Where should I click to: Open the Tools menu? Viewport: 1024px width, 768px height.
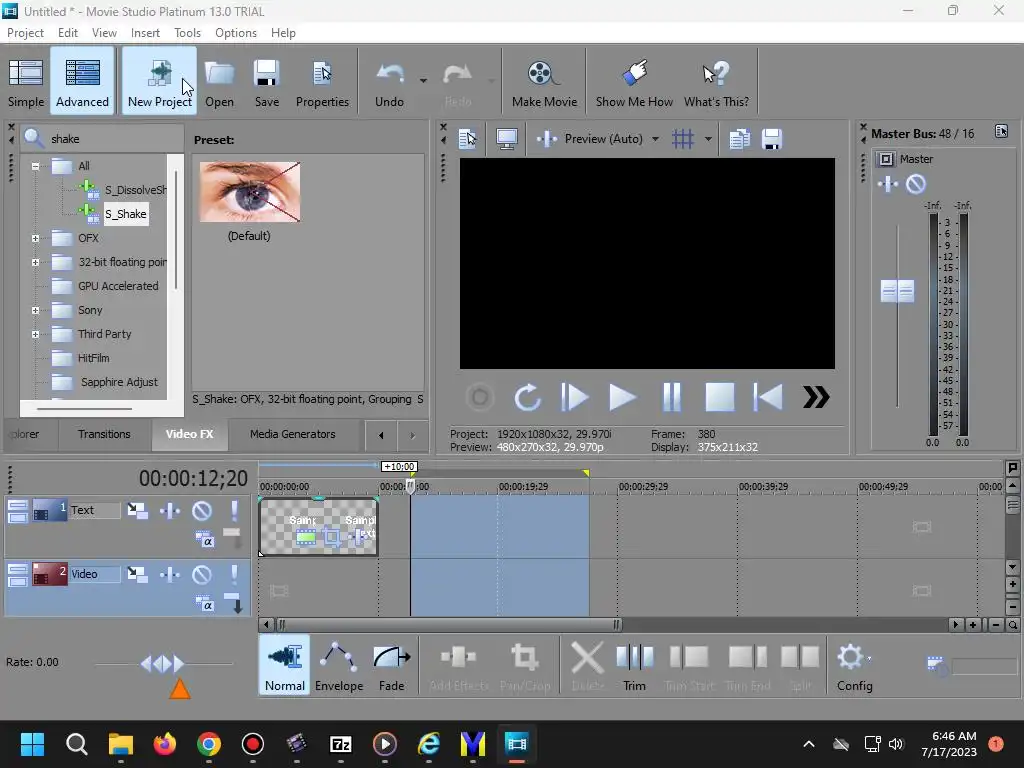click(x=187, y=33)
